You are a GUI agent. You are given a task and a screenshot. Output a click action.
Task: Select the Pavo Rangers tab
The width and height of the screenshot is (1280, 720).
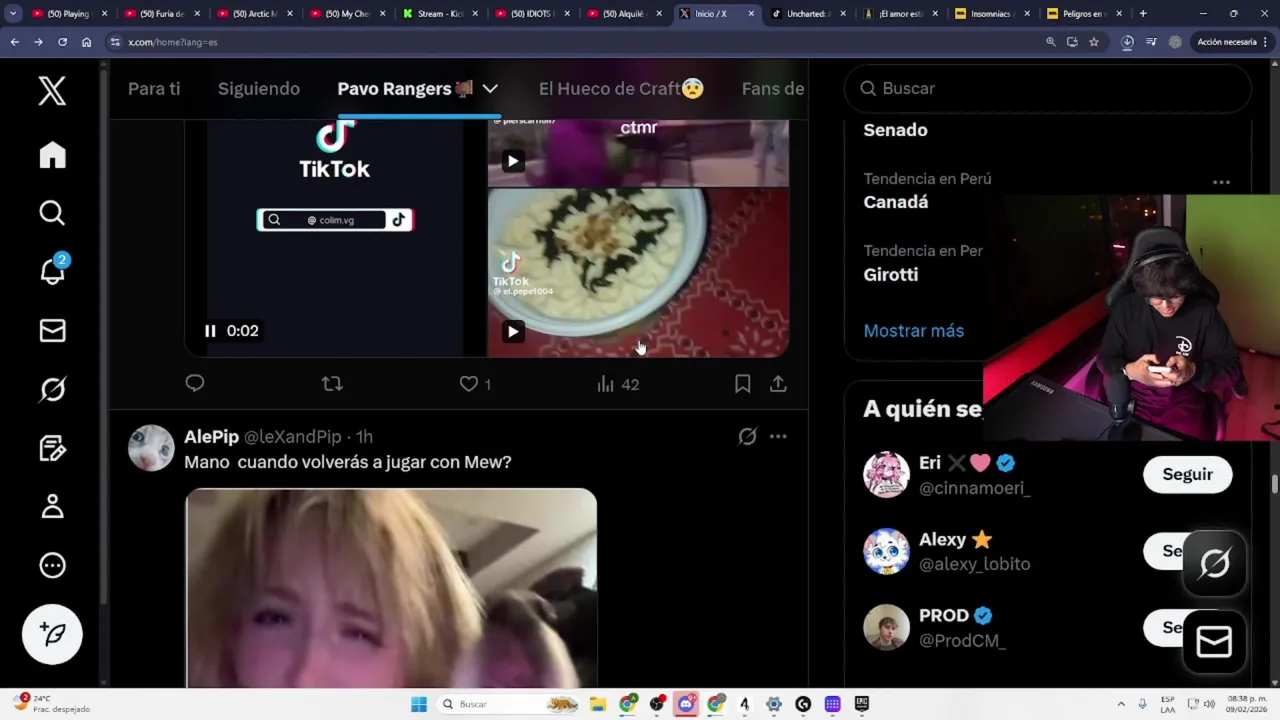coord(405,88)
